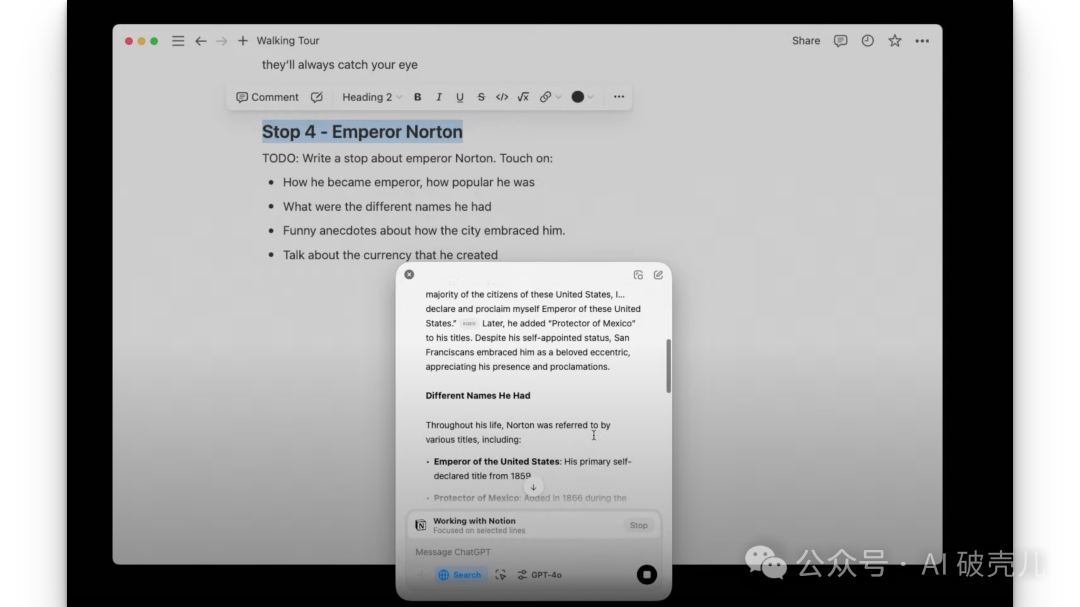Insert equation with square root icon
This screenshot has width=1080, height=607.
coord(523,97)
